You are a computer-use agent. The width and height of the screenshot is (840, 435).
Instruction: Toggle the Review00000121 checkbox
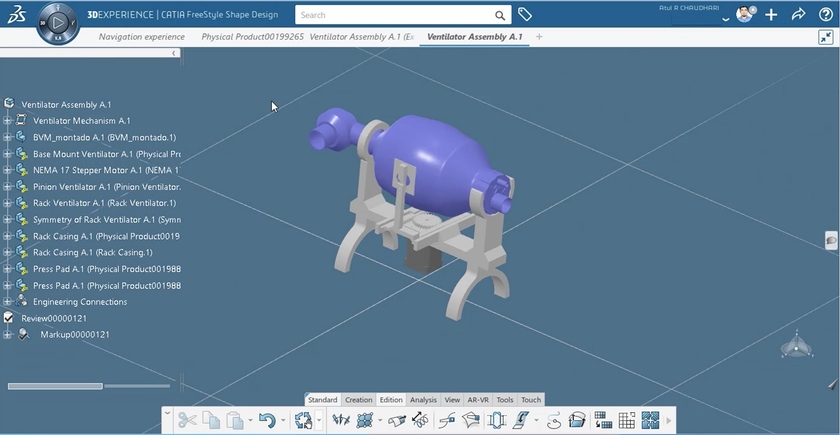tap(9, 318)
